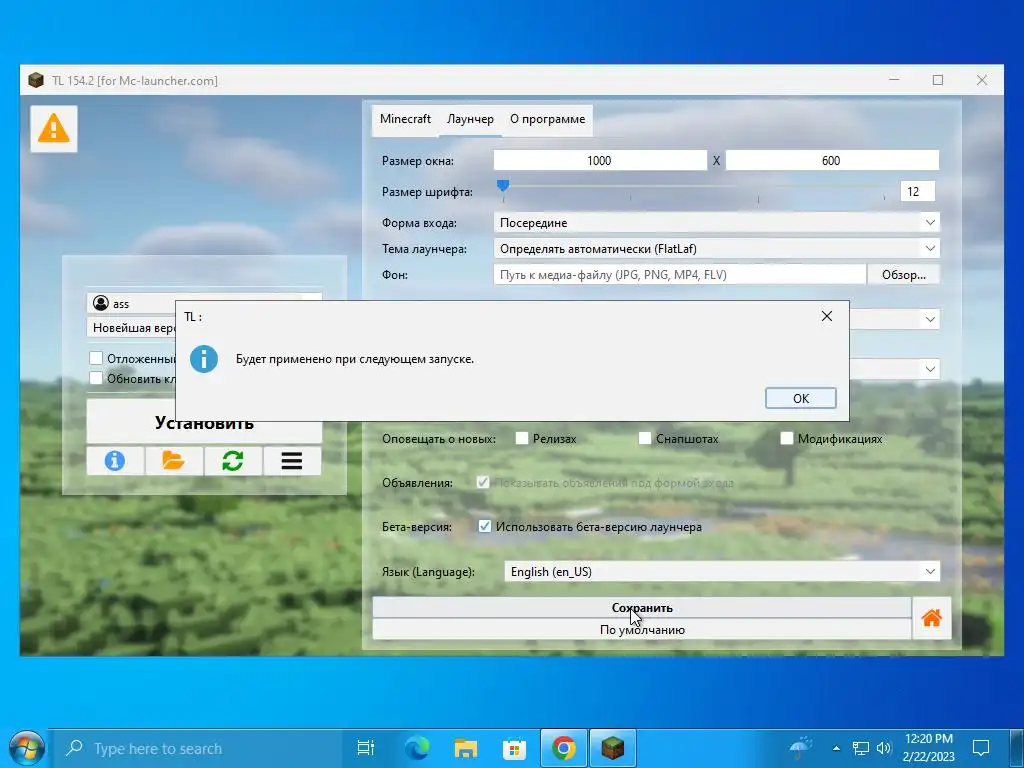This screenshot has width=1024, height=768.
Task: Toggle the Отложенный checkbox
Action: click(x=96, y=358)
